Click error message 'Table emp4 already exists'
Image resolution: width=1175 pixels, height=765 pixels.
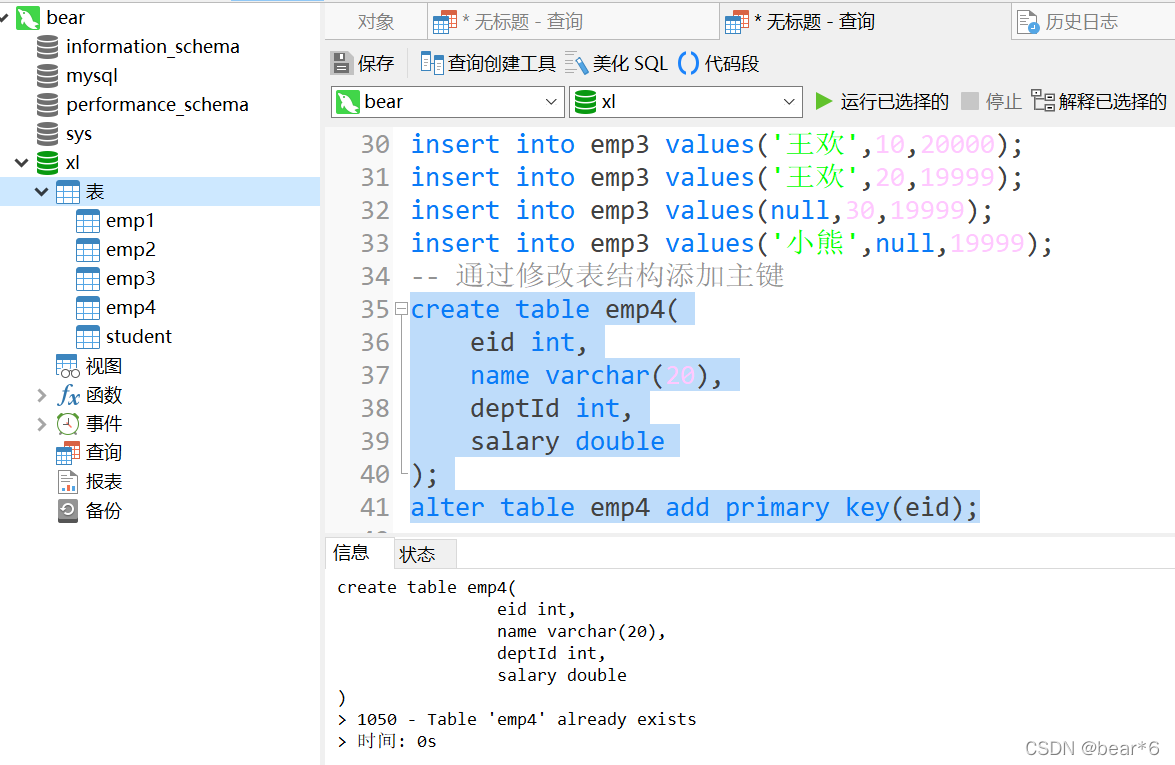click(x=562, y=719)
